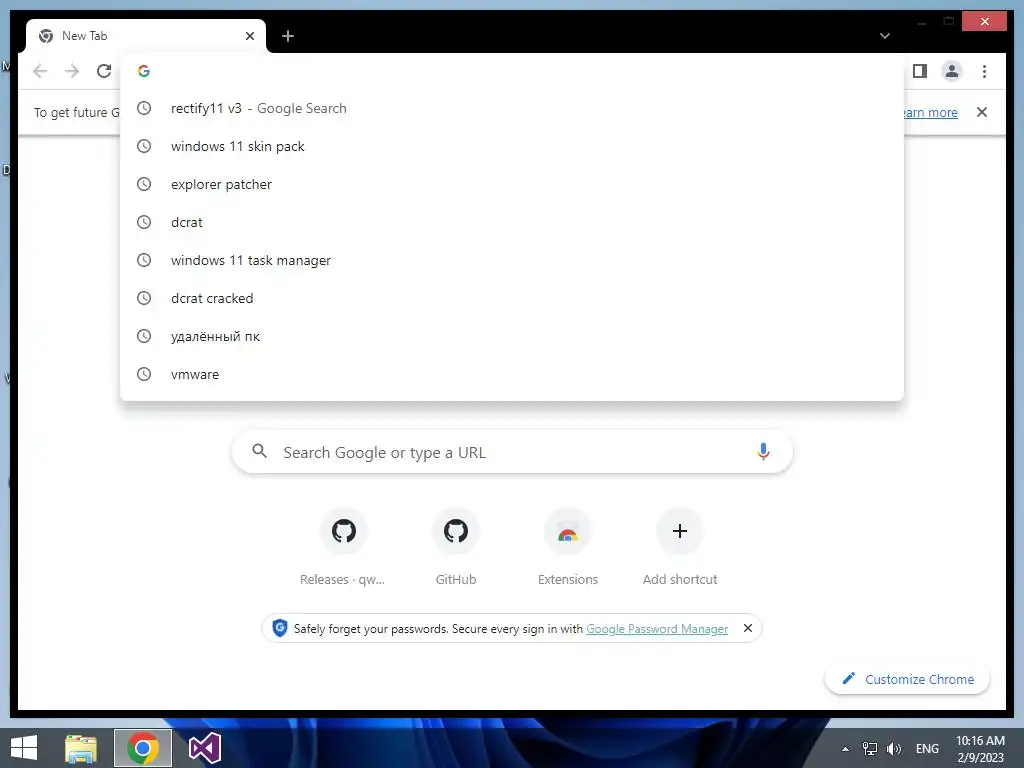Open the profile avatar button
This screenshot has height=768, width=1024.
tap(952, 71)
